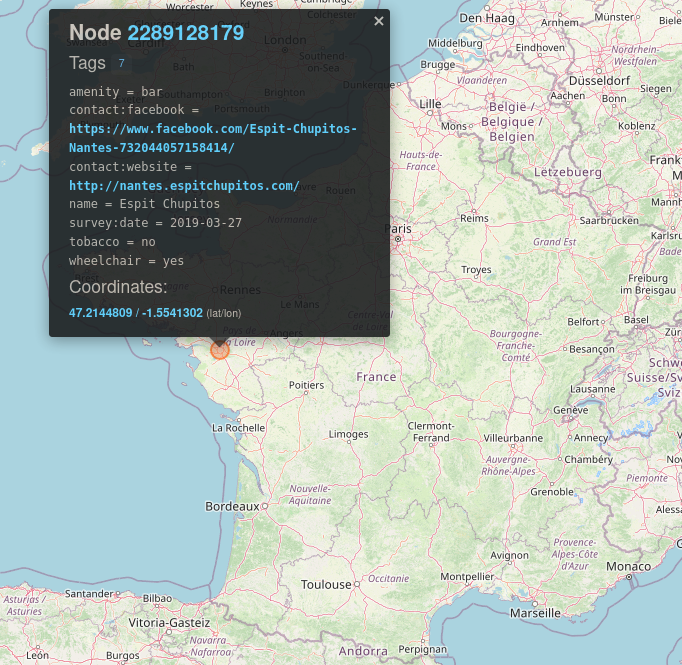This screenshot has width=682, height=665.
Task: Click the Villeurbanne label on map
Action: [x=513, y=438]
